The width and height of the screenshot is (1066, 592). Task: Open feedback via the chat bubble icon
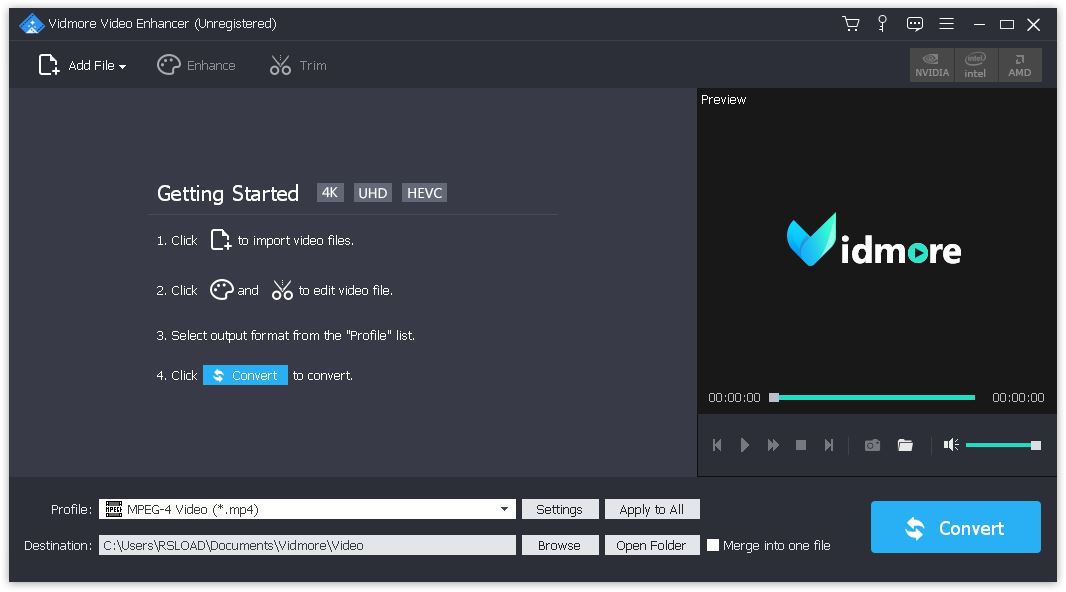(914, 23)
